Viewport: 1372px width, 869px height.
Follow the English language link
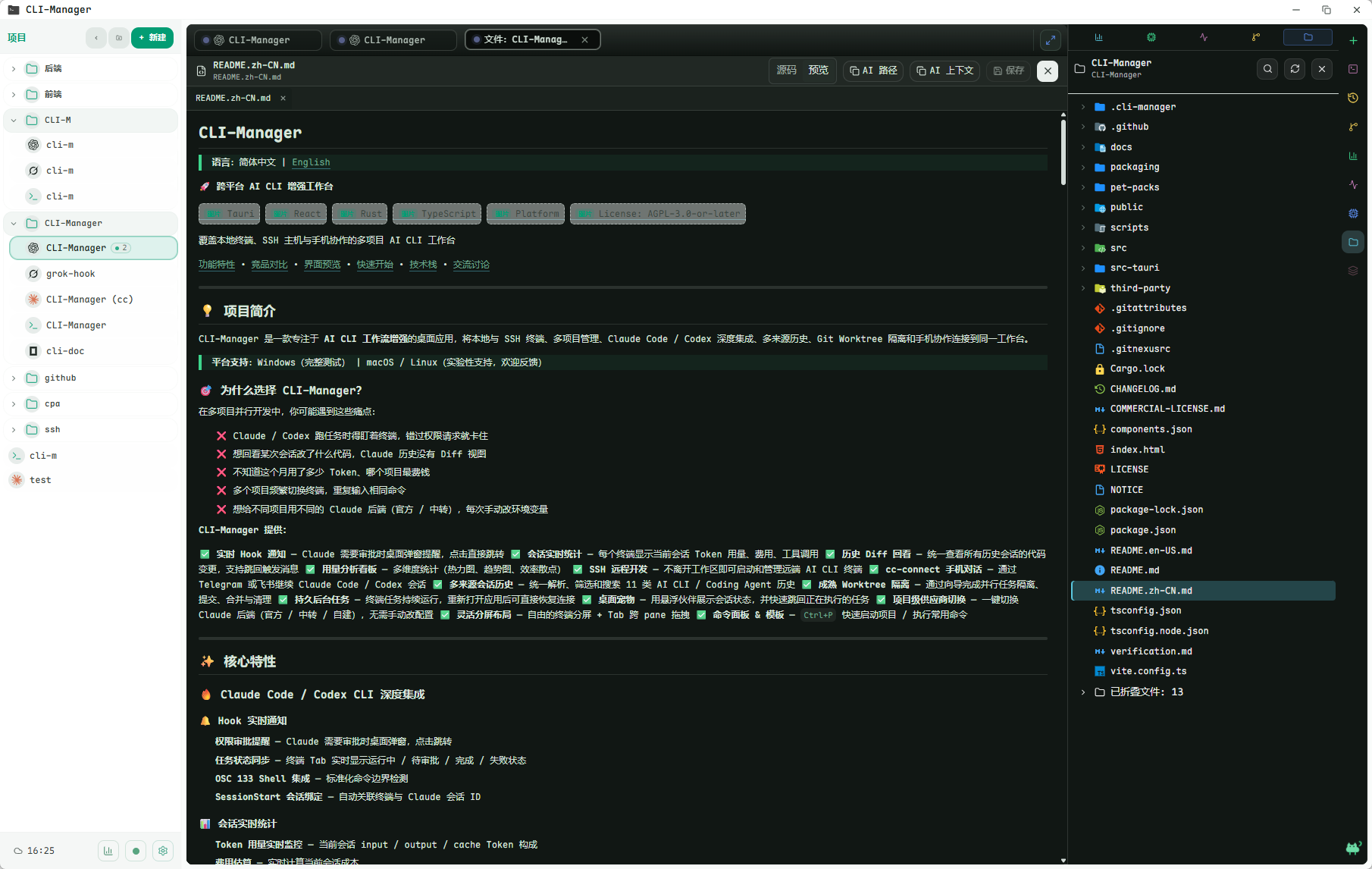[x=311, y=162]
